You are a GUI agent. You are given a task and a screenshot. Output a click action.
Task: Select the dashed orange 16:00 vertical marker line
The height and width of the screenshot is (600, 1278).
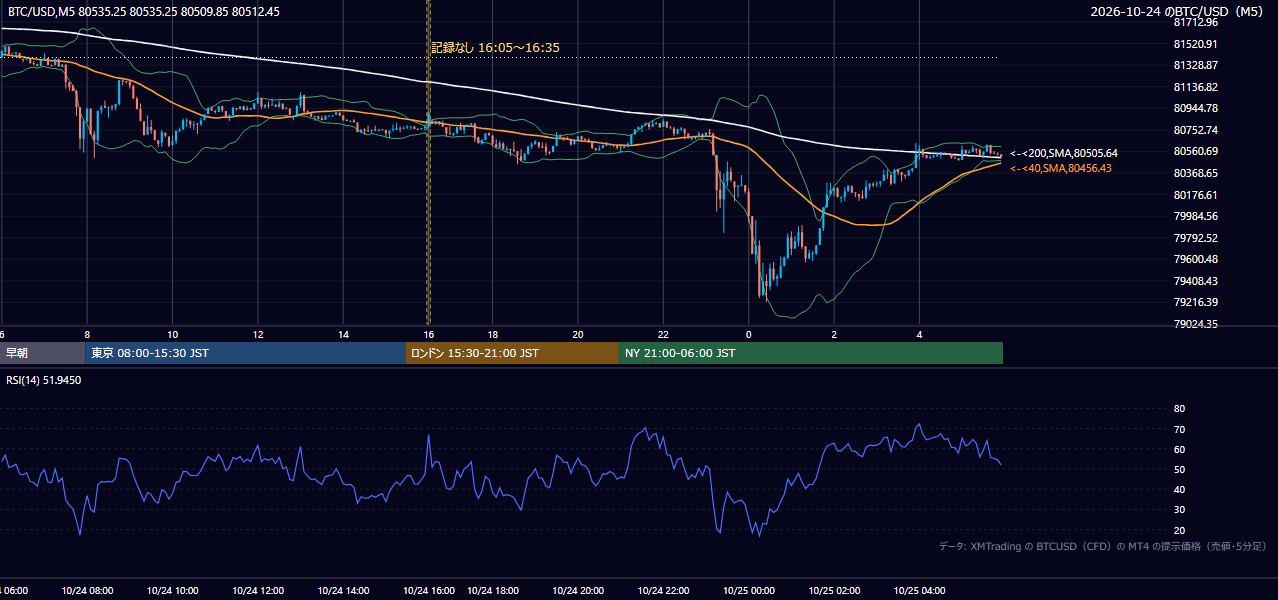coord(428,160)
